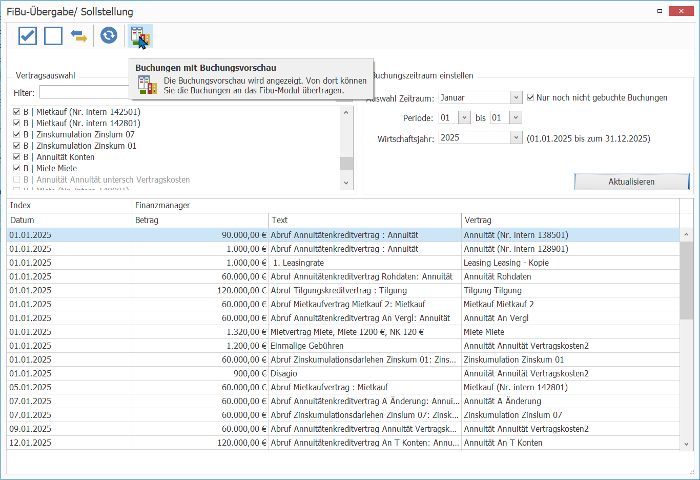Viewport: 700px width, 480px height.
Task: Open bookings with booking preview icon
Action: point(140,36)
